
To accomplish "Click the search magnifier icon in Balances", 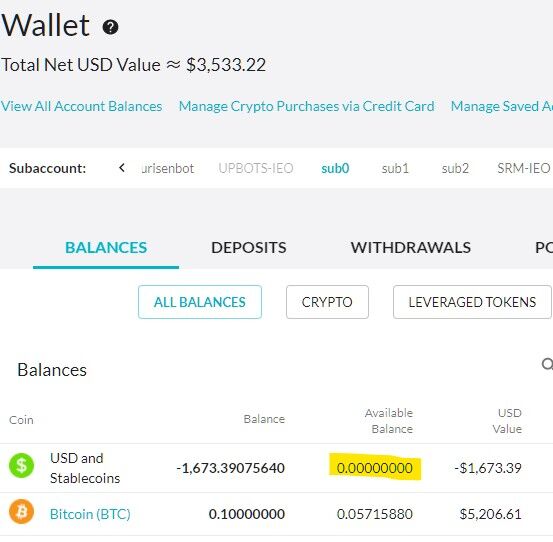I will pos(547,364).
